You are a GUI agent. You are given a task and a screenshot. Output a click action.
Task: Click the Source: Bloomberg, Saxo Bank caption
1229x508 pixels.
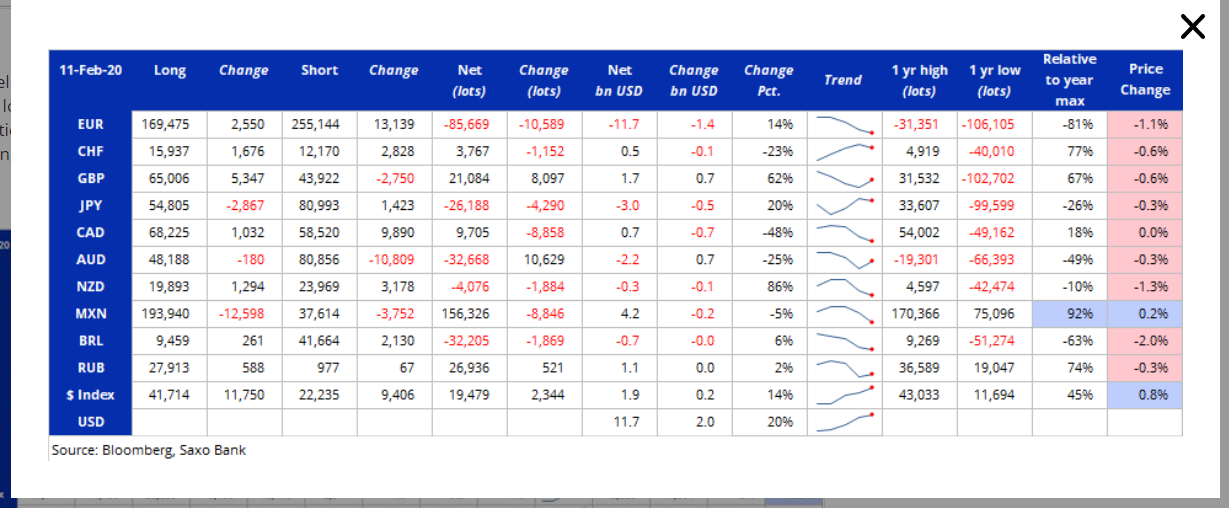[148, 450]
